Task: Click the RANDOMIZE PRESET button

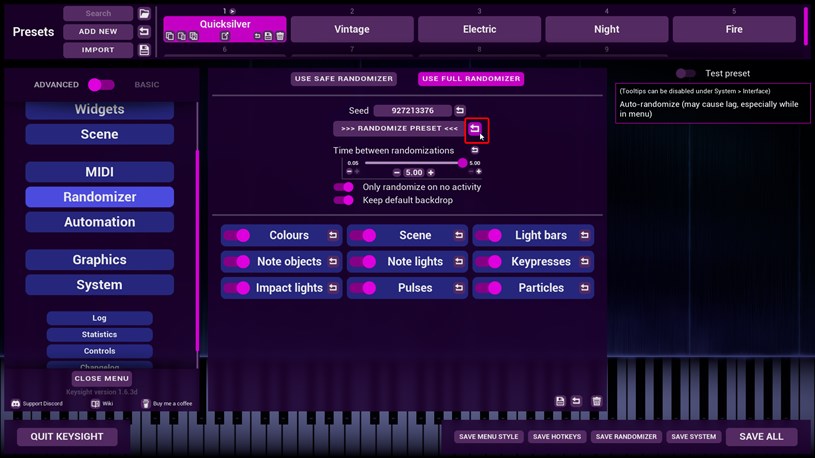Action: [399, 128]
